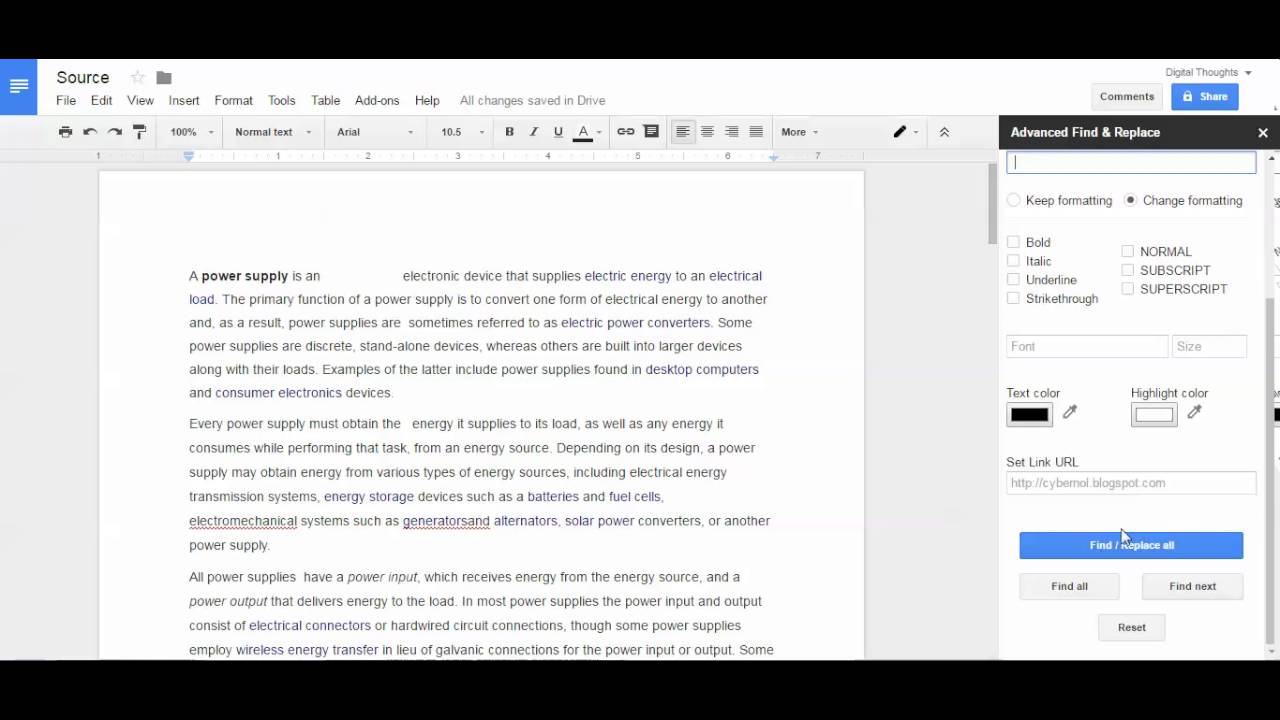Enable the SUPERSCRIPT checkbox
The width and height of the screenshot is (1280, 720).
click(x=1128, y=289)
